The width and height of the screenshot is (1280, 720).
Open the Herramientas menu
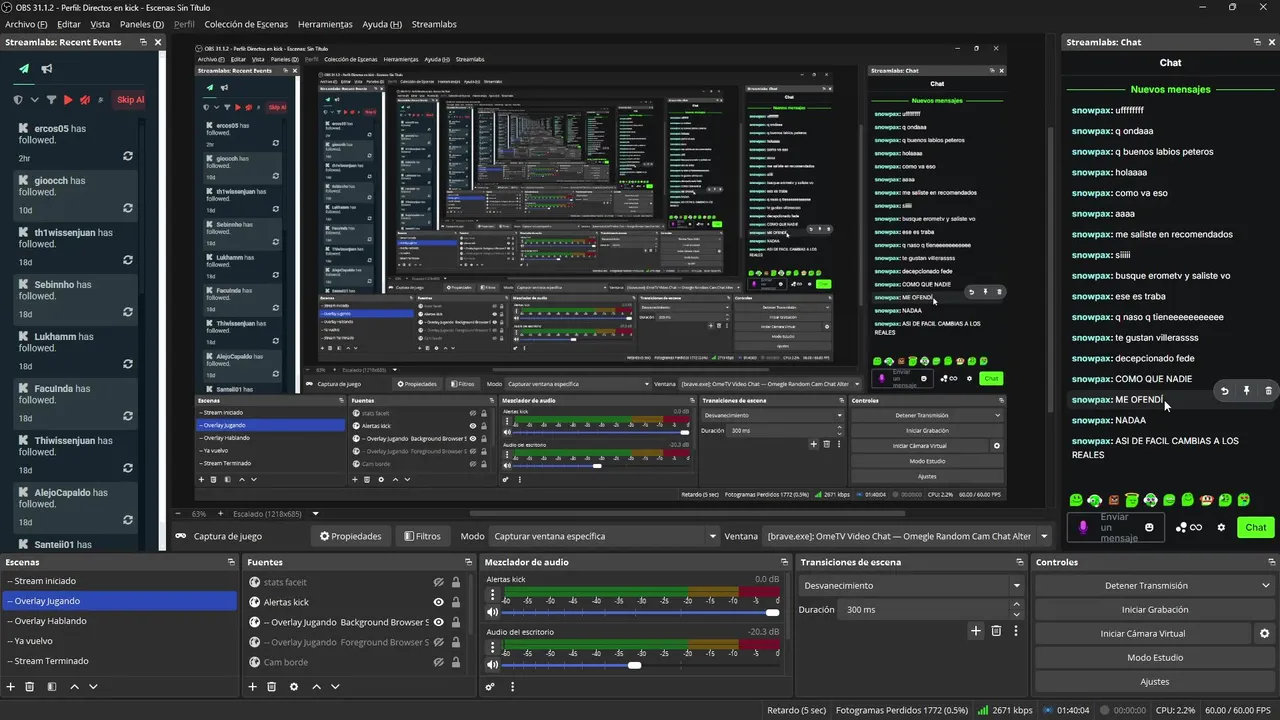pos(325,24)
